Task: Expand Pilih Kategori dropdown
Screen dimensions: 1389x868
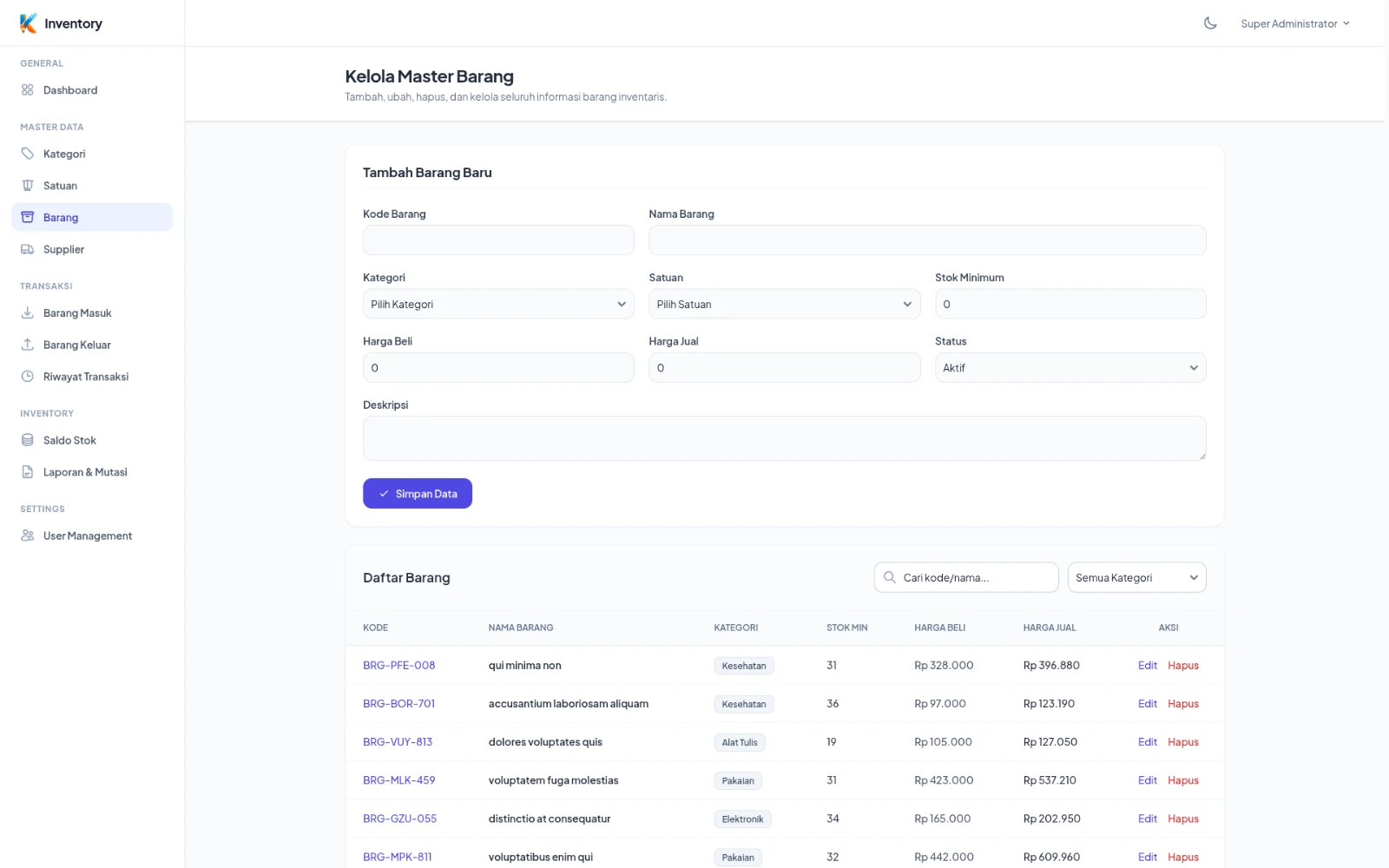Action: 498,304
